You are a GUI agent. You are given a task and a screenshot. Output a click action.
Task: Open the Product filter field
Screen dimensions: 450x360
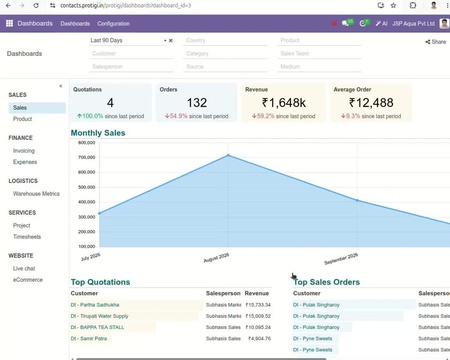pos(320,40)
